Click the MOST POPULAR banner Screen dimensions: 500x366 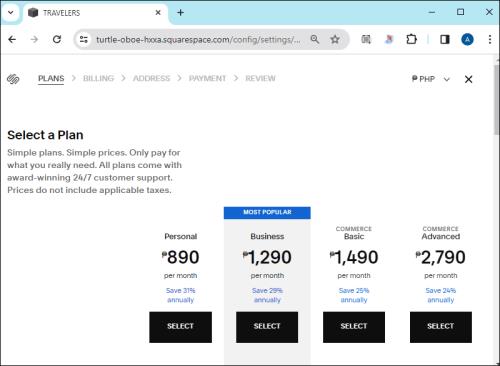tap(267, 212)
